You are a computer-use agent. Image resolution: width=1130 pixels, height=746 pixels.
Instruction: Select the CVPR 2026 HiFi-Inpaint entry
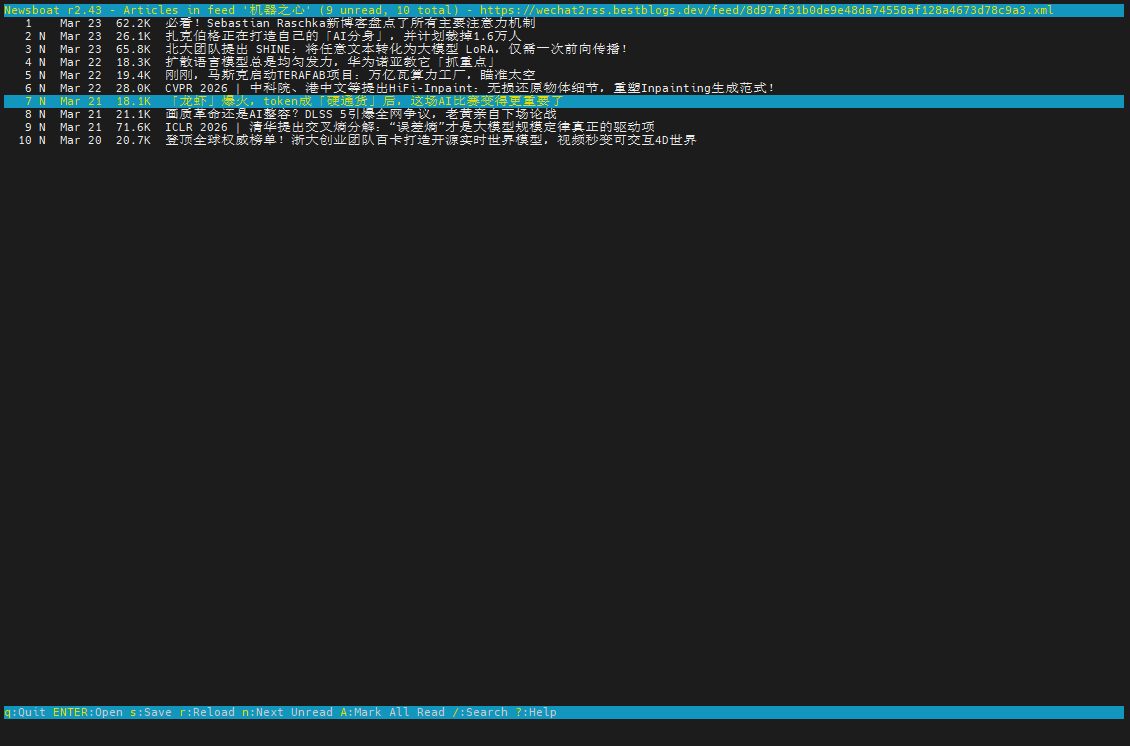tap(470, 88)
